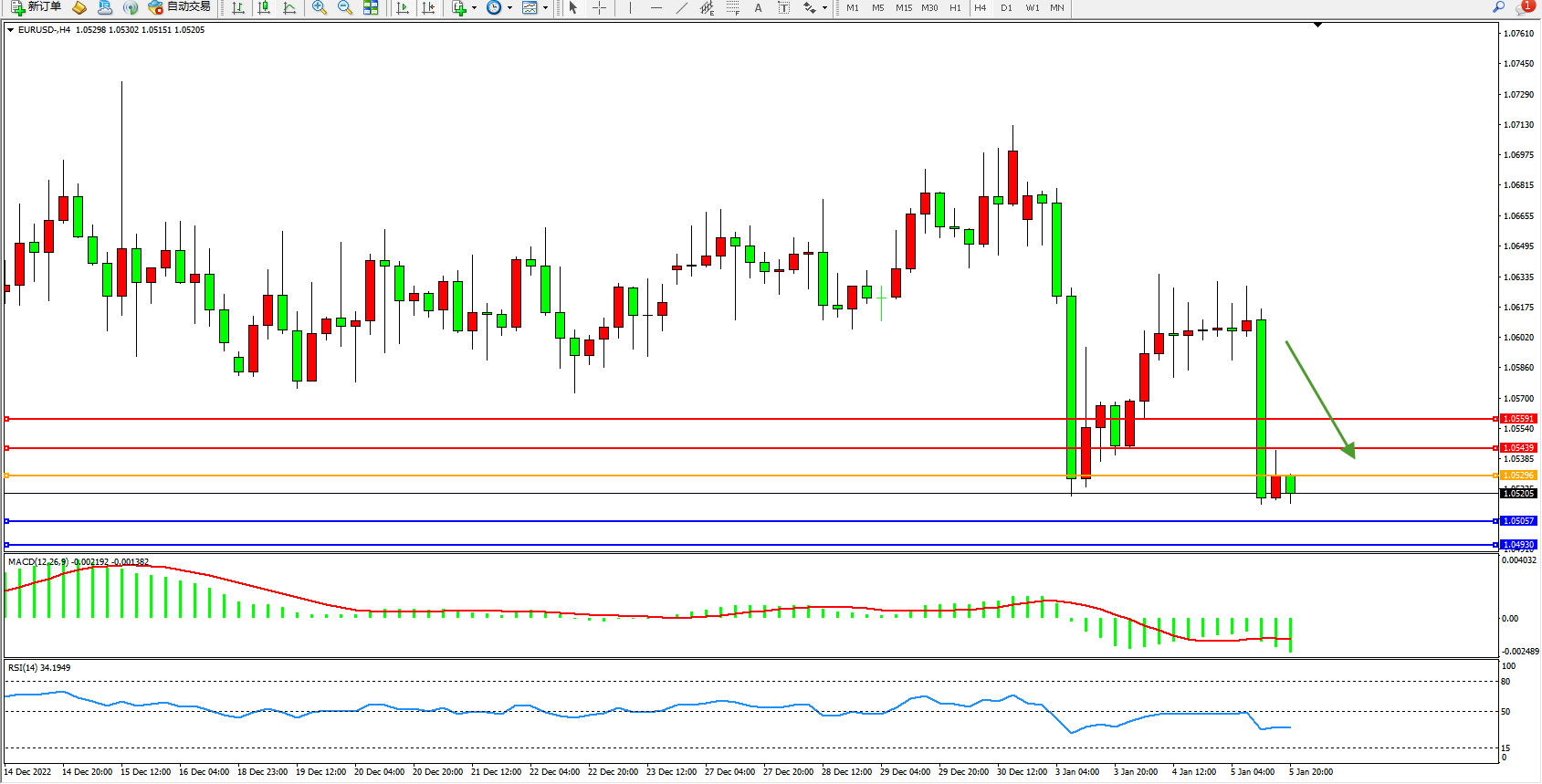The width and height of the screenshot is (1542, 784).
Task: Click the zoom out magnifier icon
Action: [x=345, y=7]
